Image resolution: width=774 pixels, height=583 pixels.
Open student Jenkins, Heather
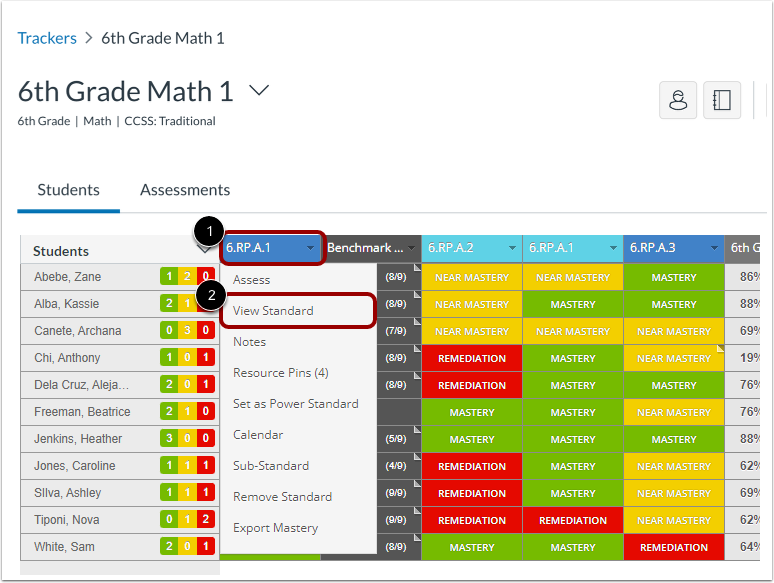[78, 439]
